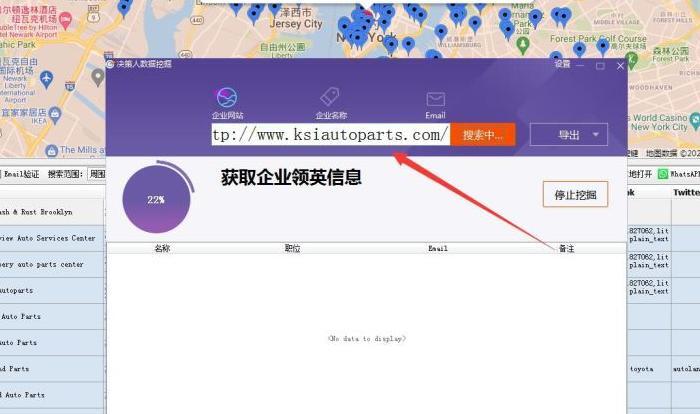700x414 pixels.
Task: Select the 'd Parts' row in the background list
Action: click(52, 369)
